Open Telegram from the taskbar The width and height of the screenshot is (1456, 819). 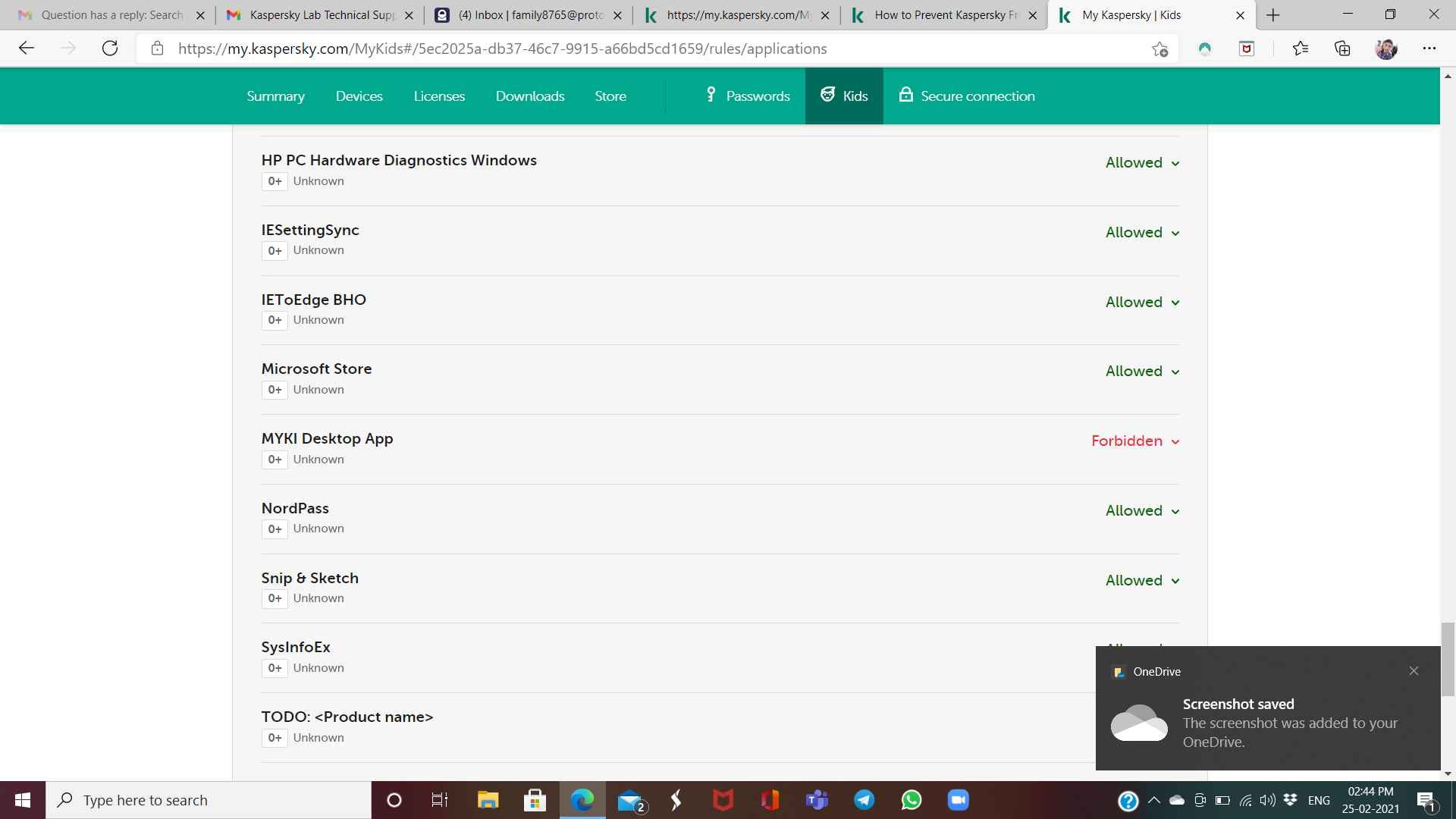[x=864, y=800]
